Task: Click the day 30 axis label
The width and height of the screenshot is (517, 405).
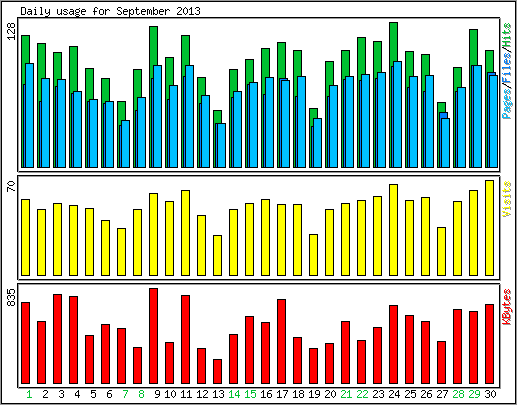Action: 490,395
